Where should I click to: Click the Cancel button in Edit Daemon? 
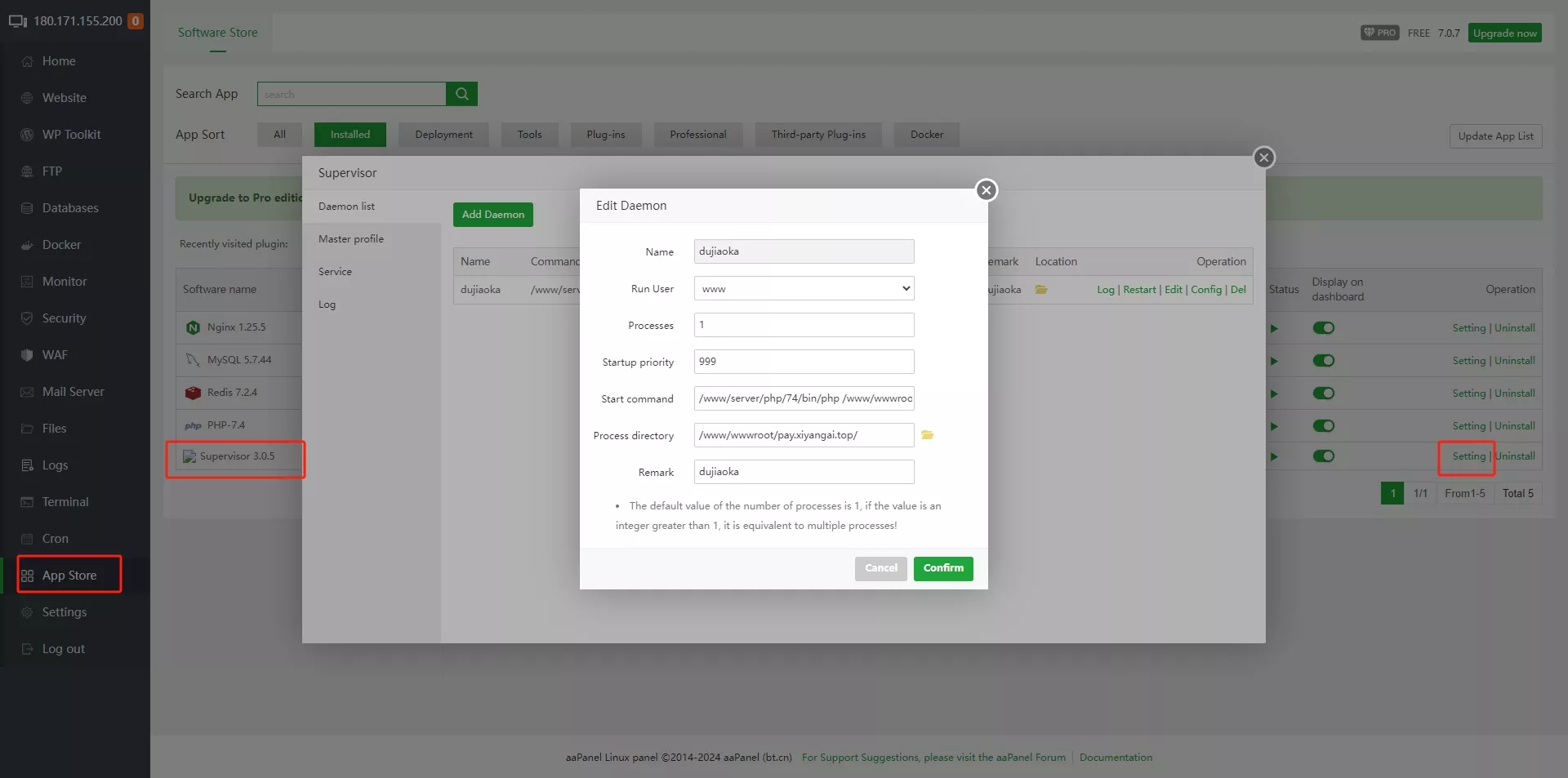pyautogui.click(x=880, y=568)
